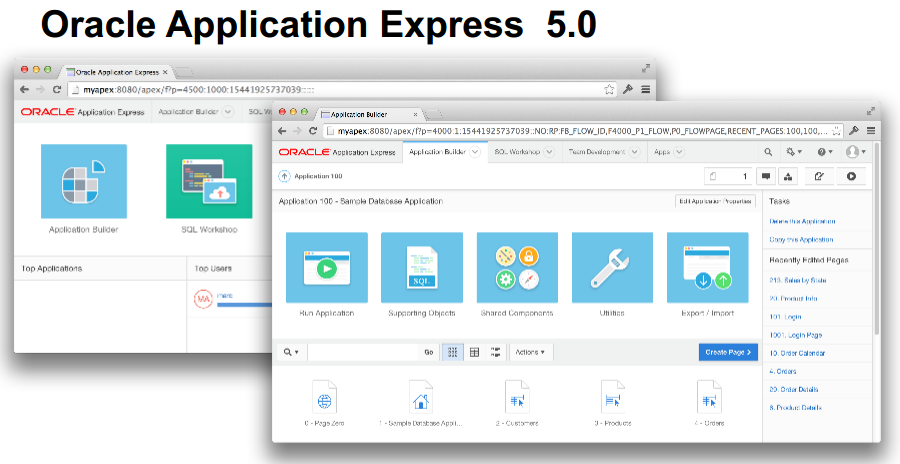The width and height of the screenshot is (900, 464).
Task: Open the 3 - Products page icon
Action: coord(613,397)
